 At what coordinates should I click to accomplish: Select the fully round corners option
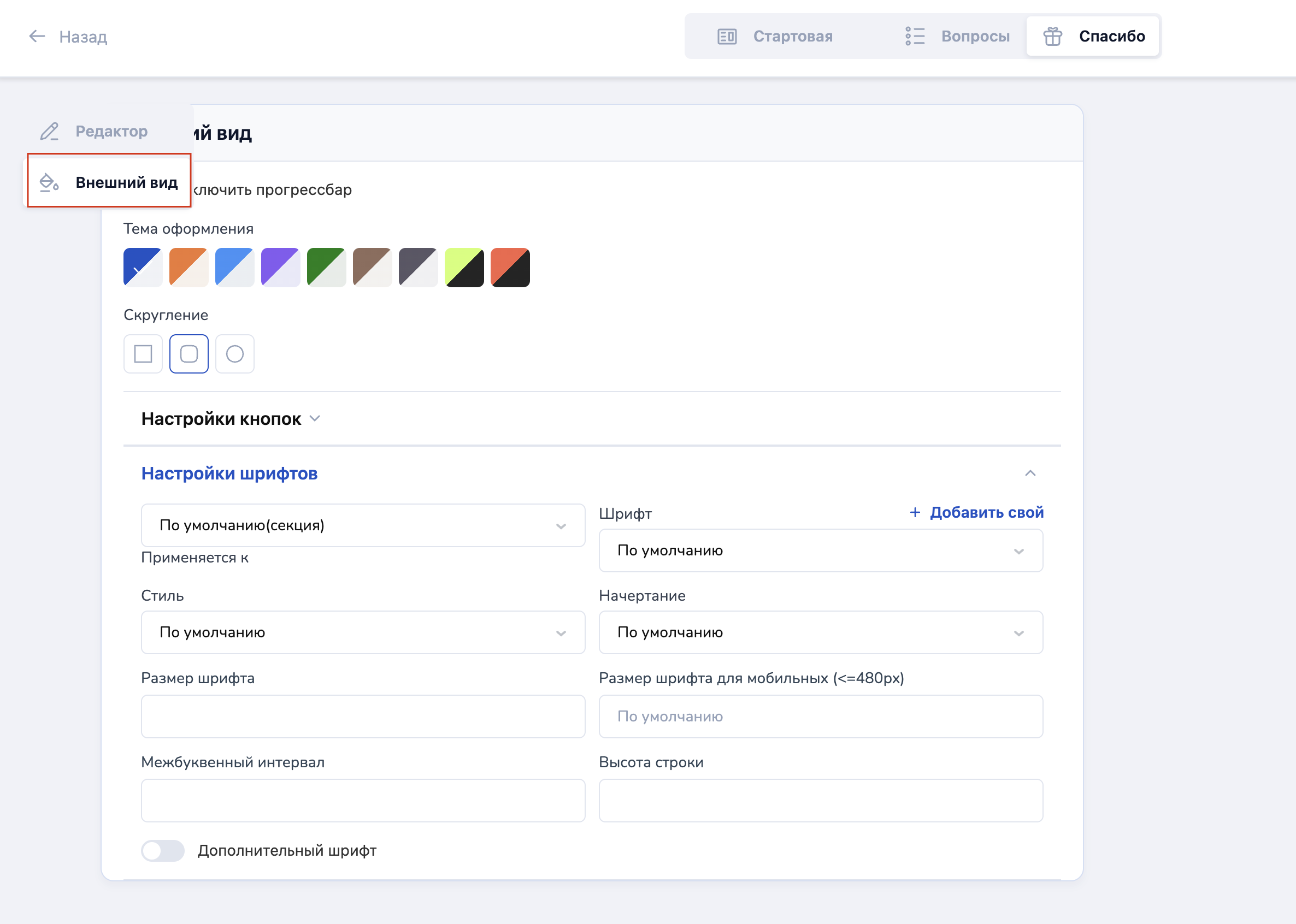tap(234, 354)
